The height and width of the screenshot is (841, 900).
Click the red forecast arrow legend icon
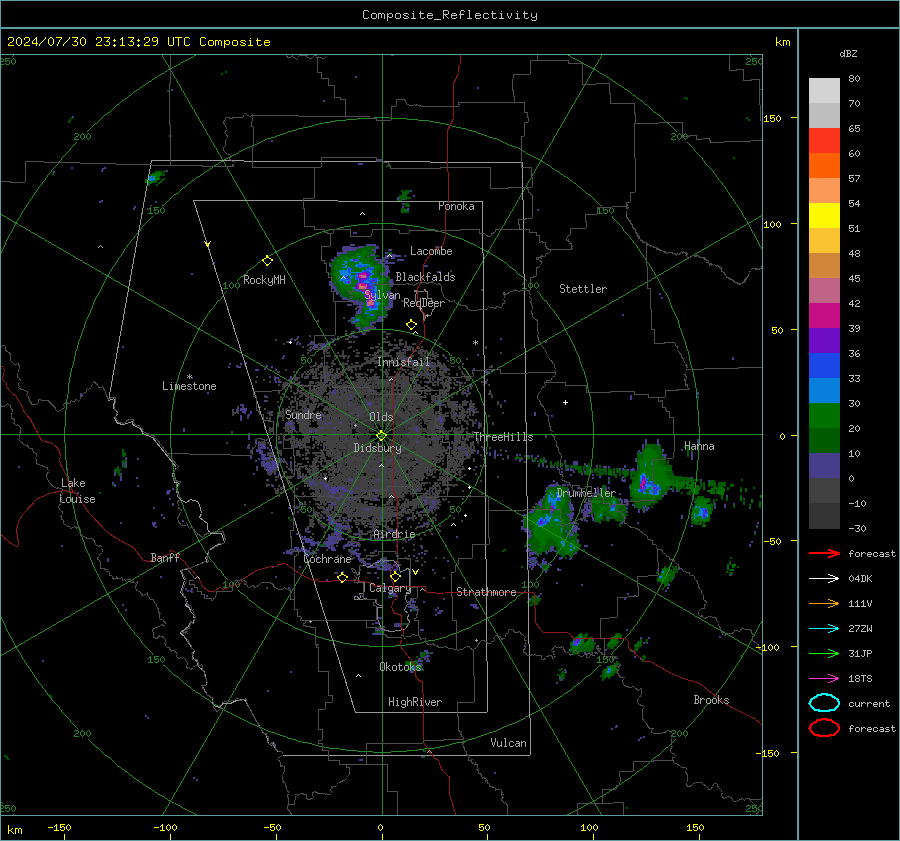click(x=824, y=553)
